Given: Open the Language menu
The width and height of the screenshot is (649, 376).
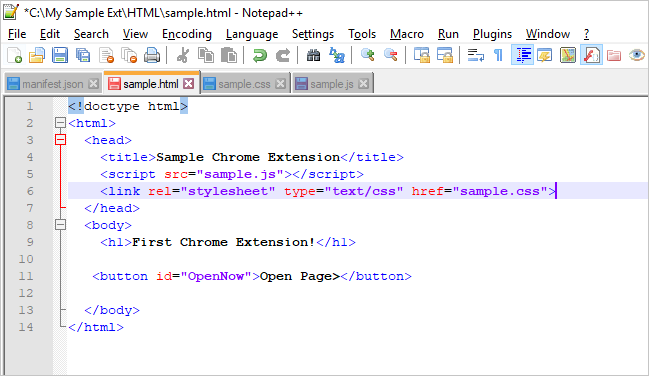Looking at the screenshot, I should click(252, 34).
